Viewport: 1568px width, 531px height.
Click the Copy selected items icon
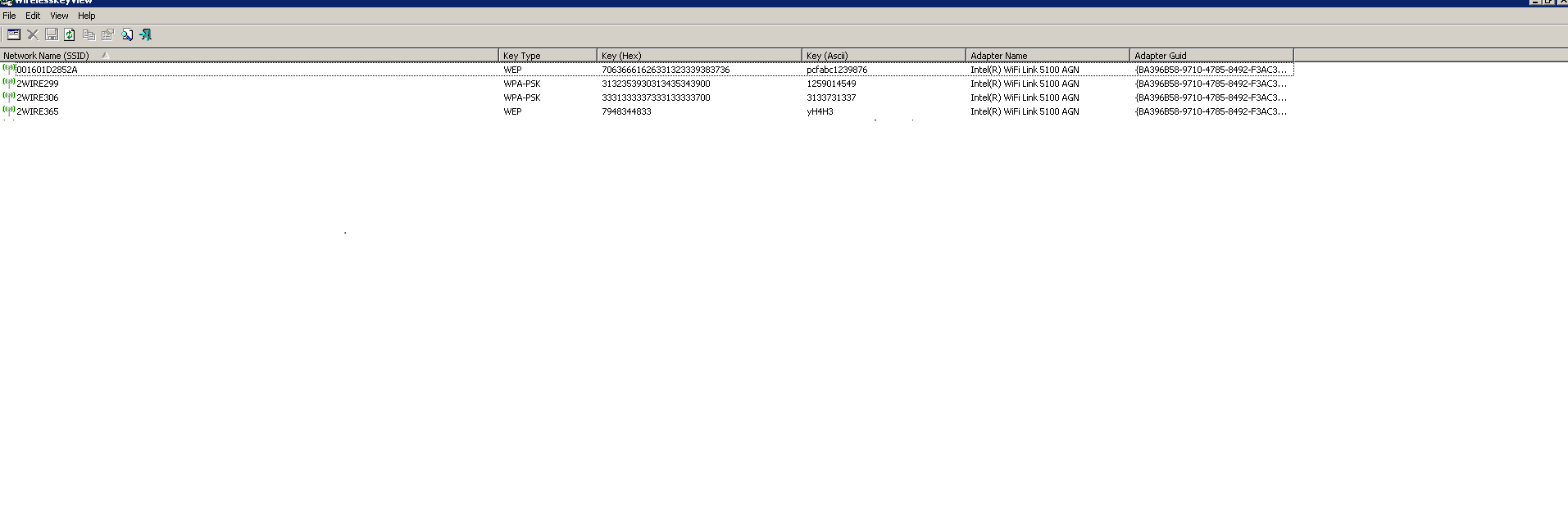[89, 34]
